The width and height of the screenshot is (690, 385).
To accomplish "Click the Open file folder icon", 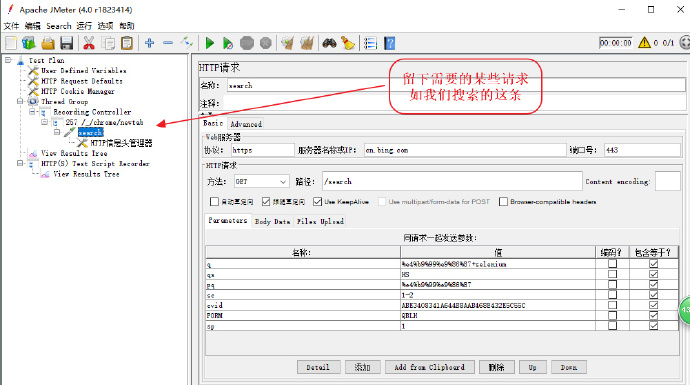I will pyautogui.click(x=48, y=43).
